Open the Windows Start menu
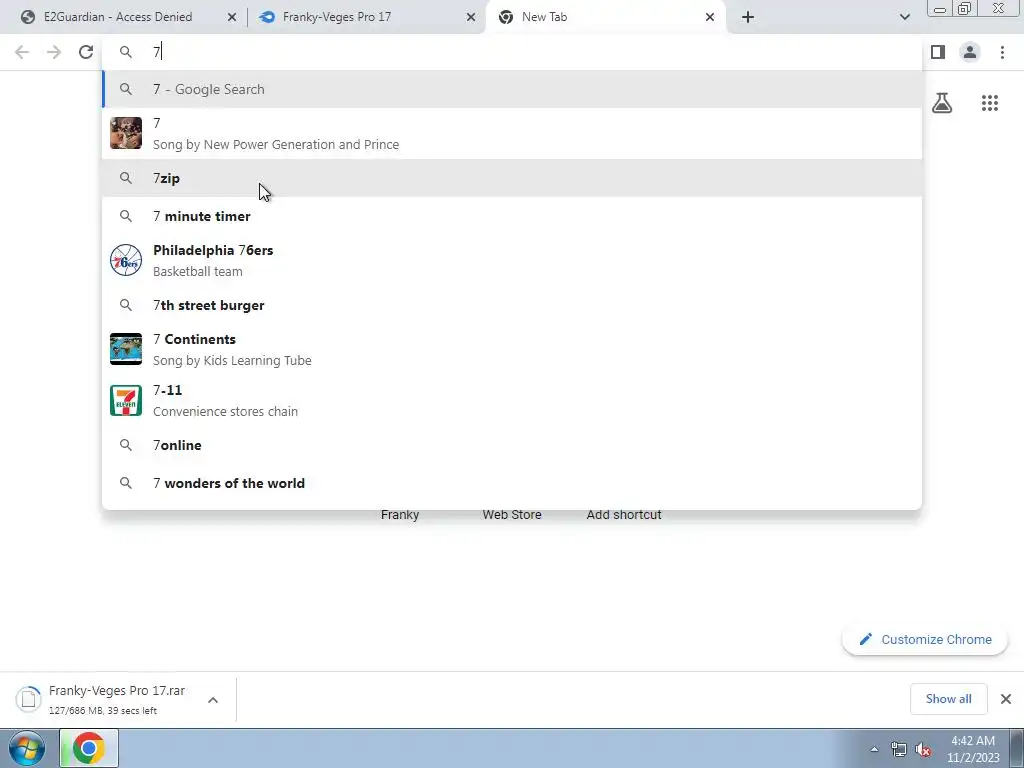Screen dimensions: 1024x768 point(26,748)
